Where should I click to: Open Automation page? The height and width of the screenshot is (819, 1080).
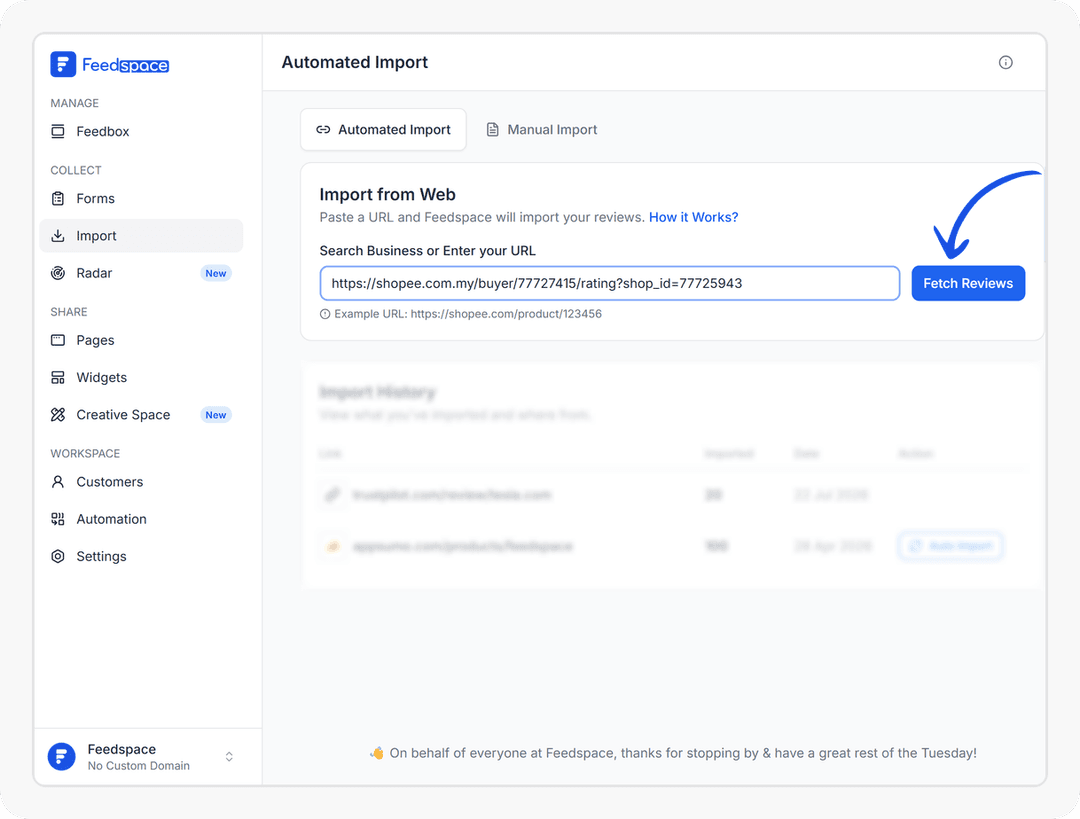(141, 519)
